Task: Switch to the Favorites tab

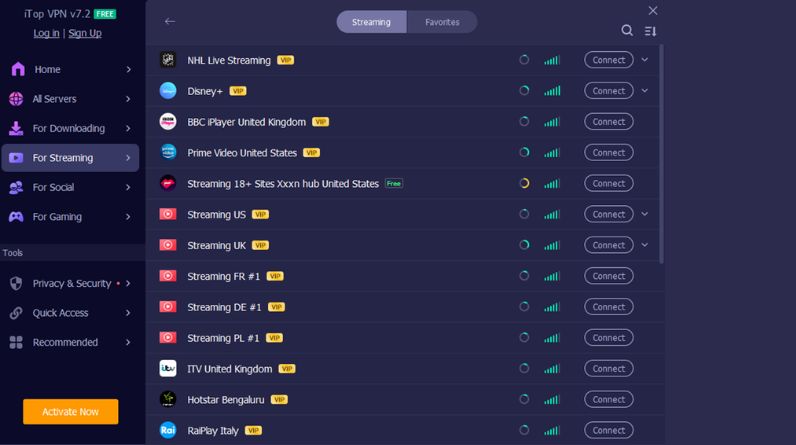Action: (442, 22)
